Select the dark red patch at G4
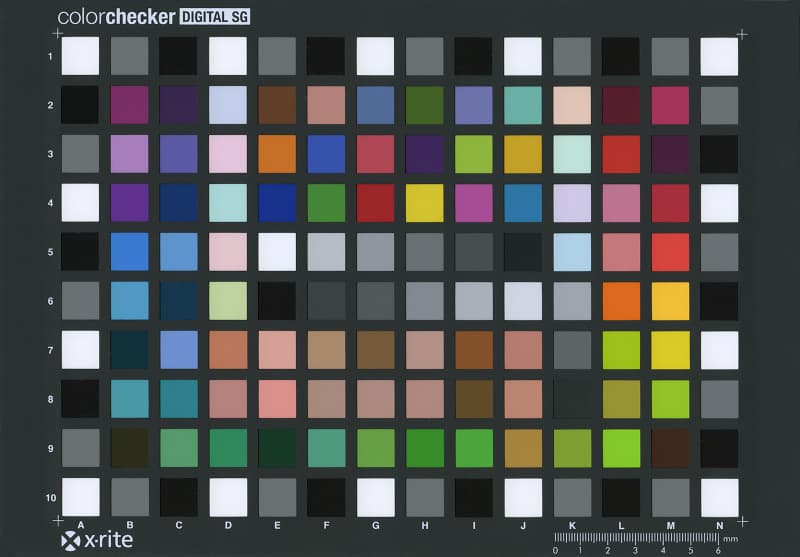 376,203
